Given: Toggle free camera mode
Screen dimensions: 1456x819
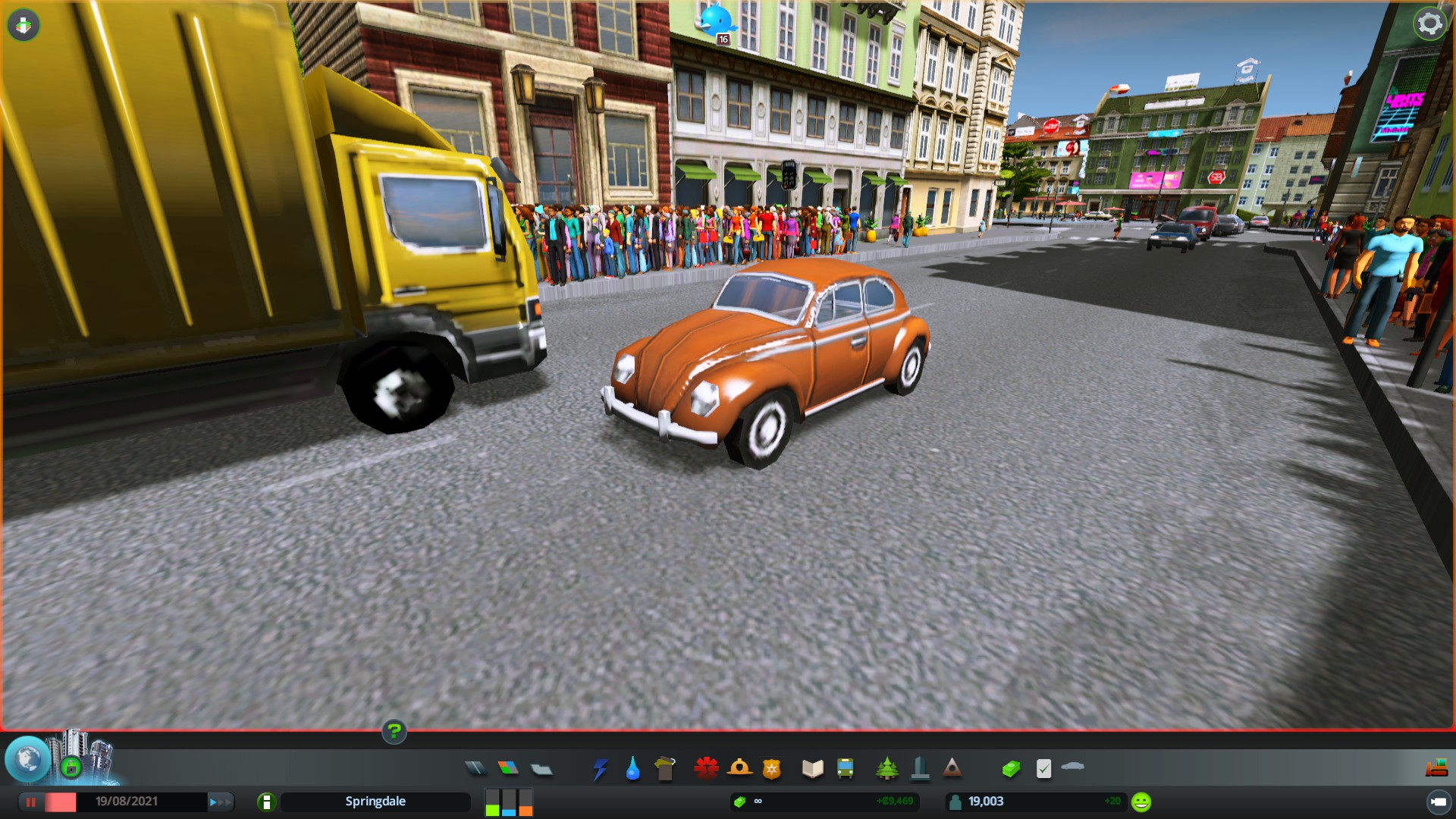Looking at the screenshot, I should pos(1439,802).
